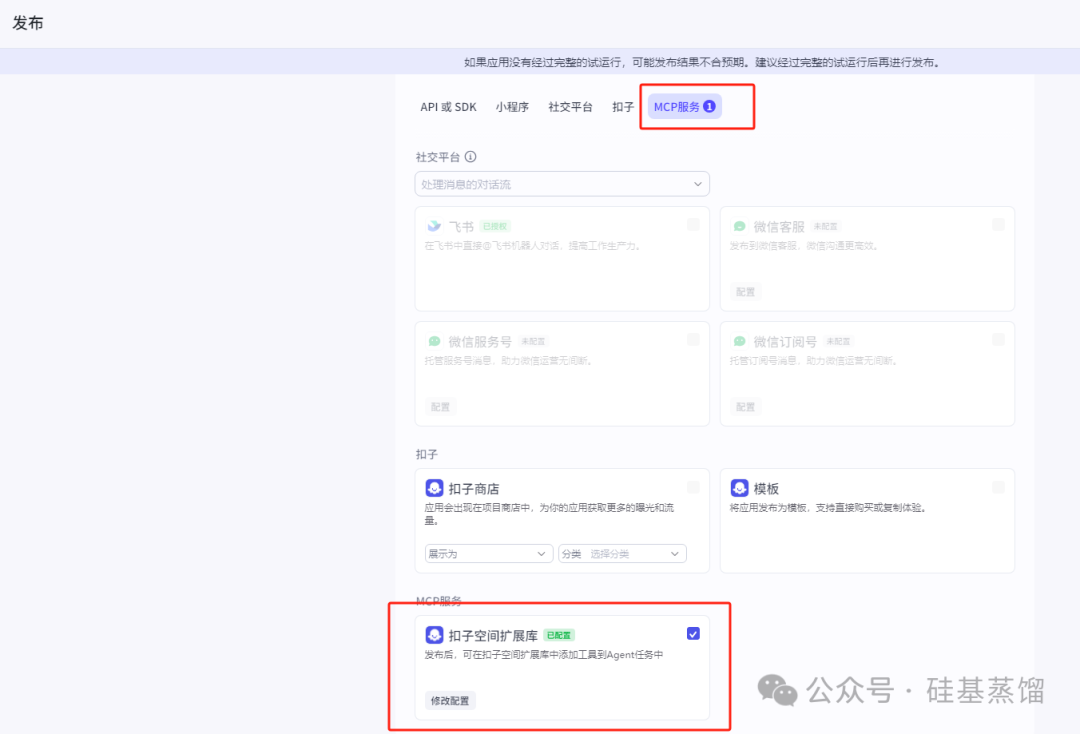Image resolution: width=1080 pixels, height=734 pixels.
Task: Click the 已授权 badge beside 飞书
Action: [495, 227]
